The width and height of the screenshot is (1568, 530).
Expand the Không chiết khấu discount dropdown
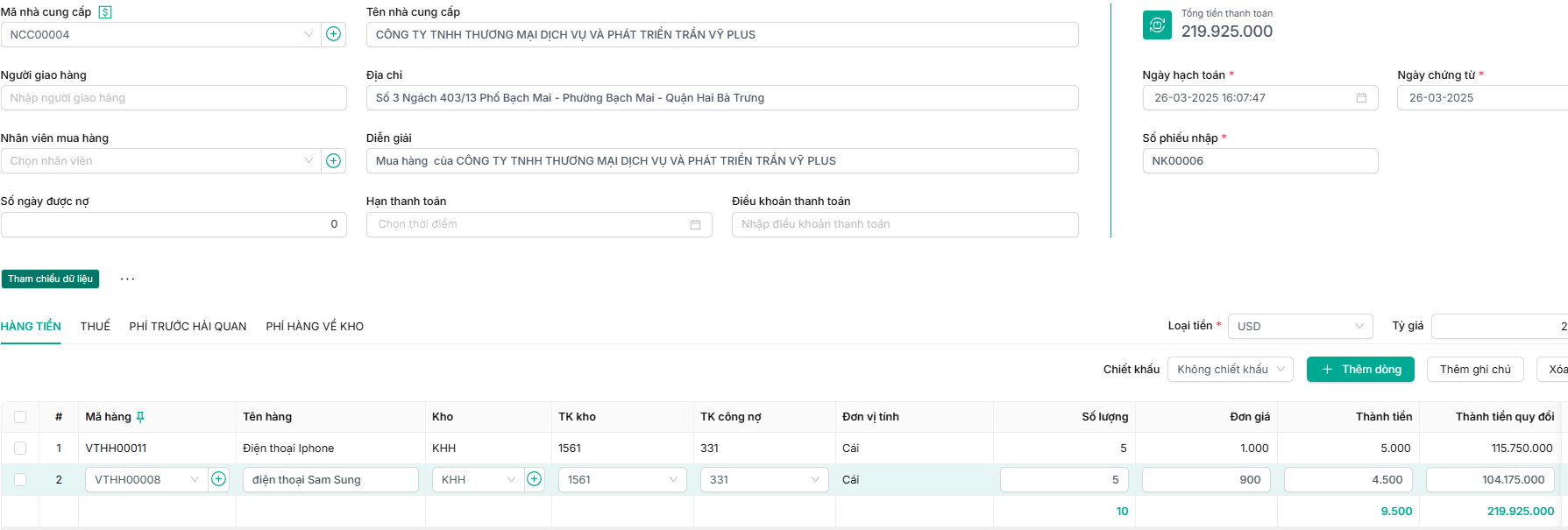click(1230, 369)
